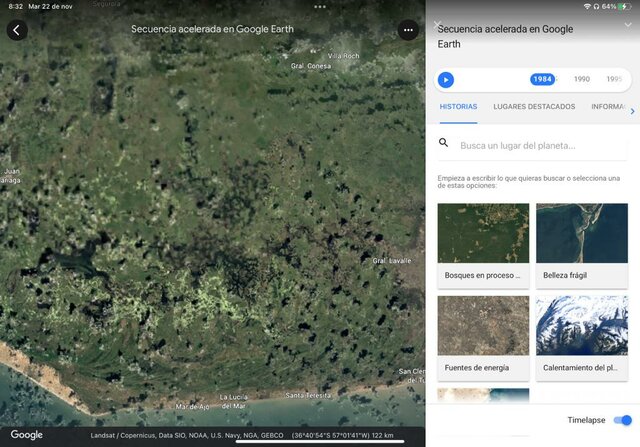Toggle the Timelapse switch off
Screen dimensions: 640x447
coord(622,420)
